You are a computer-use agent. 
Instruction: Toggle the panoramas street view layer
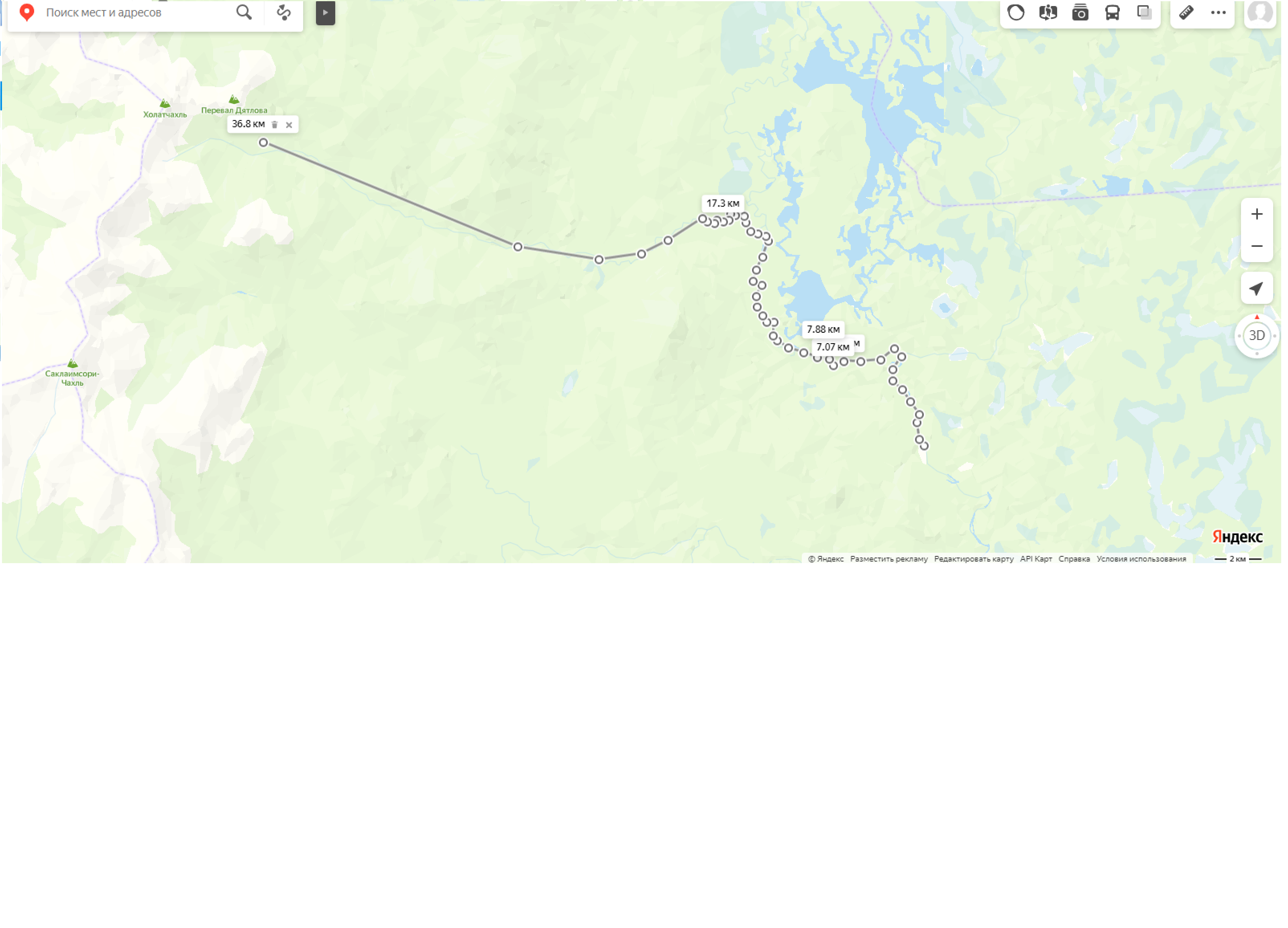point(1049,12)
